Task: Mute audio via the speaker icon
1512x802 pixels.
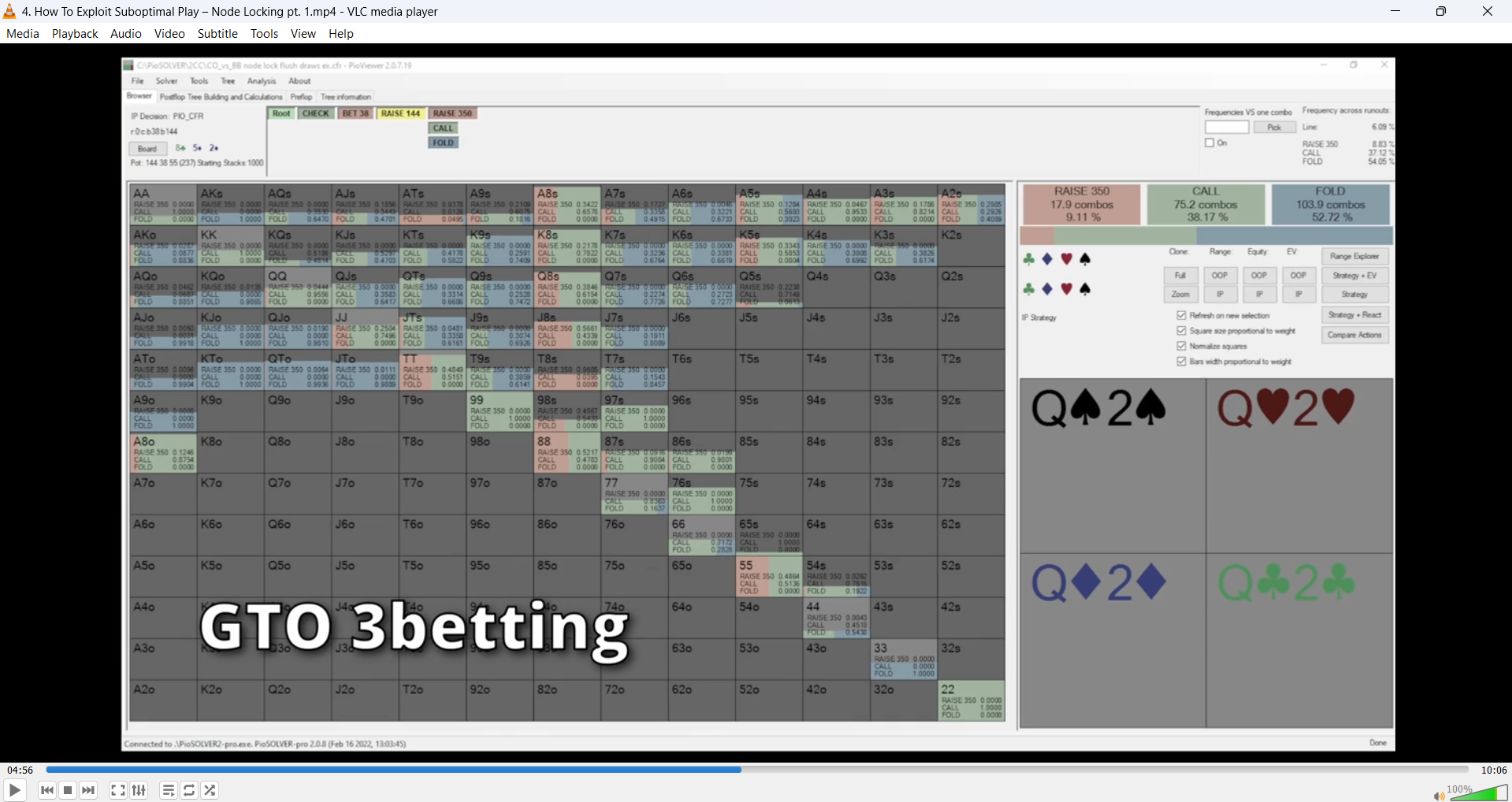Action: 1439,796
